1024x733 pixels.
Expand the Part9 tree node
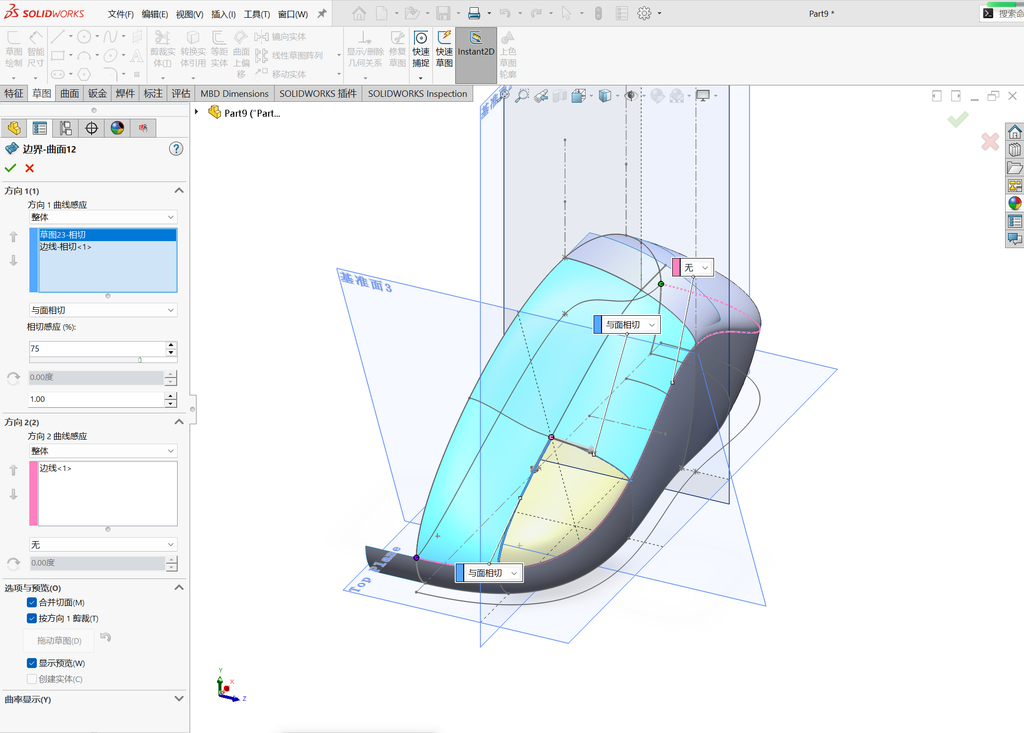(197, 112)
